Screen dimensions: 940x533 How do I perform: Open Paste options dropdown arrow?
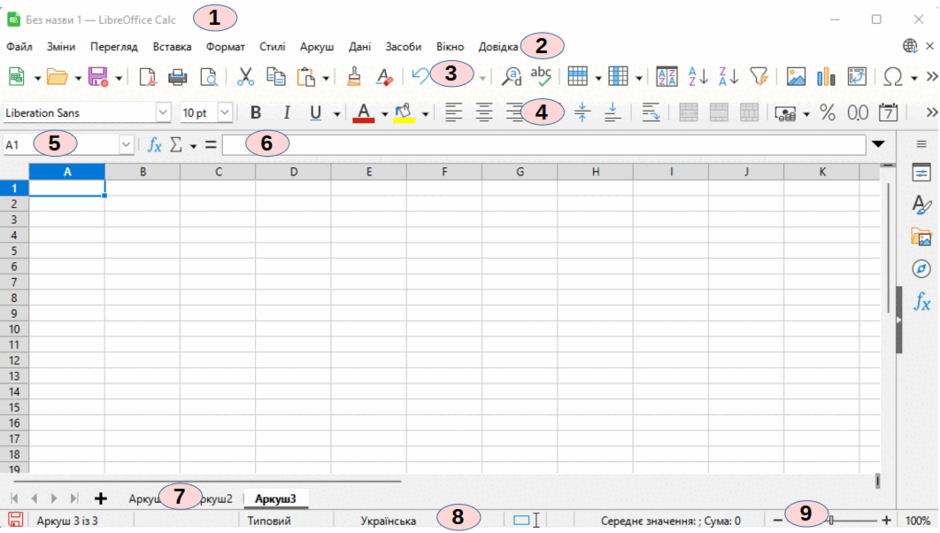(x=326, y=78)
